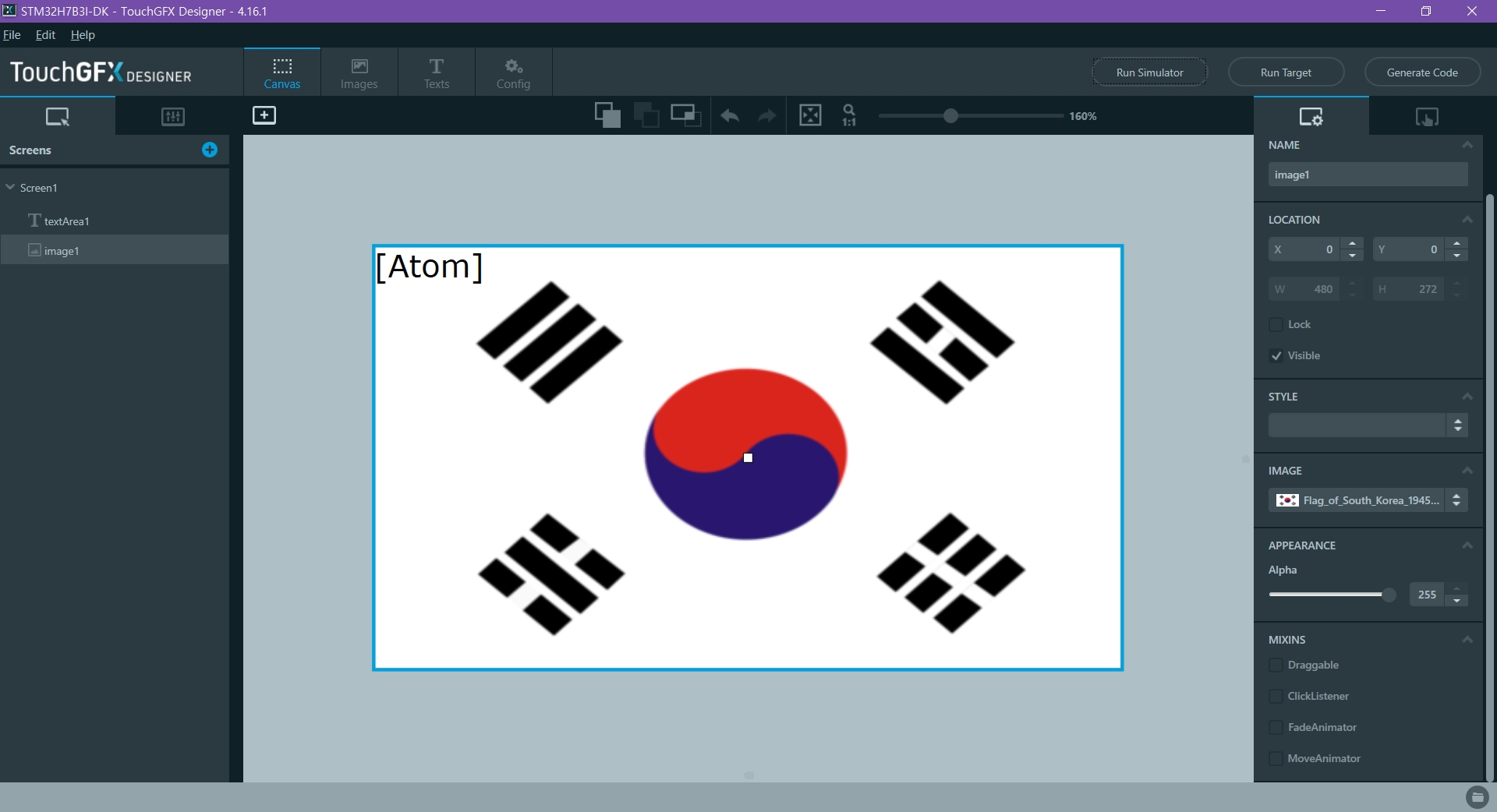Image resolution: width=1497 pixels, height=812 pixels.
Task: Click the image1 widget icon in the tree
Action: tap(34, 250)
